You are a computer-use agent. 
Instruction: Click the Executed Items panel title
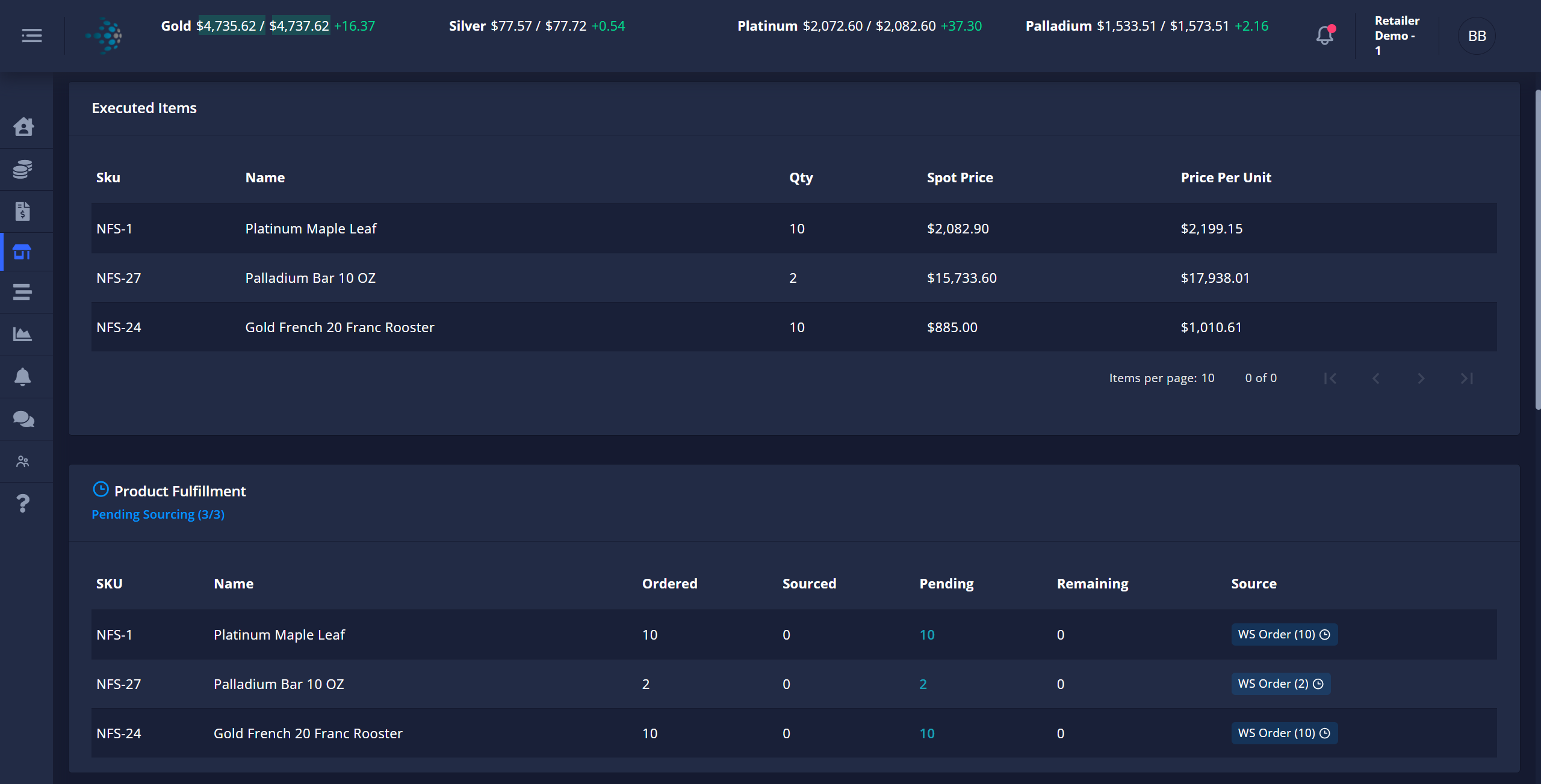pos(144,108)
